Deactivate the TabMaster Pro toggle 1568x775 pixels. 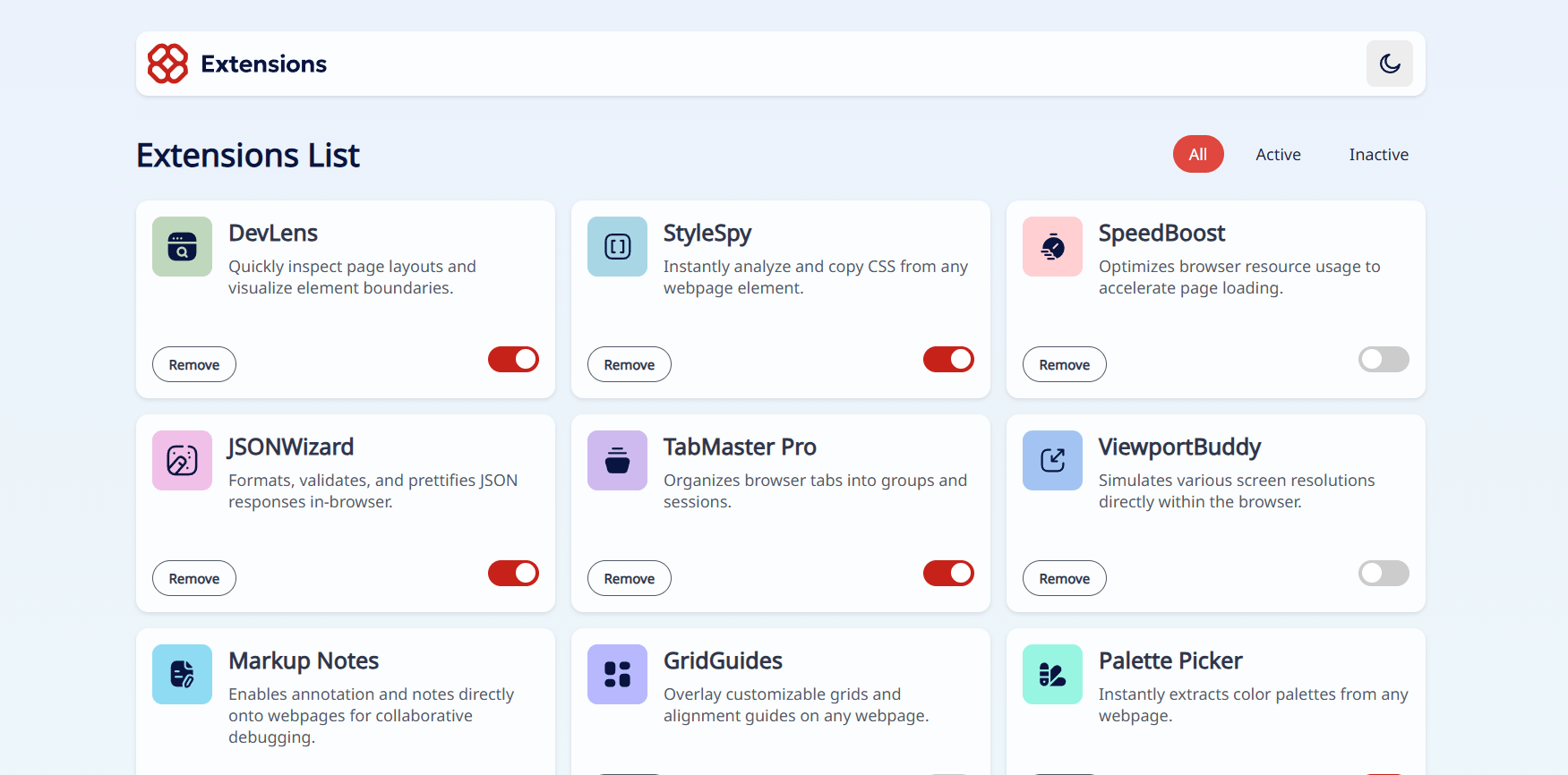click(x=948, y=573)
